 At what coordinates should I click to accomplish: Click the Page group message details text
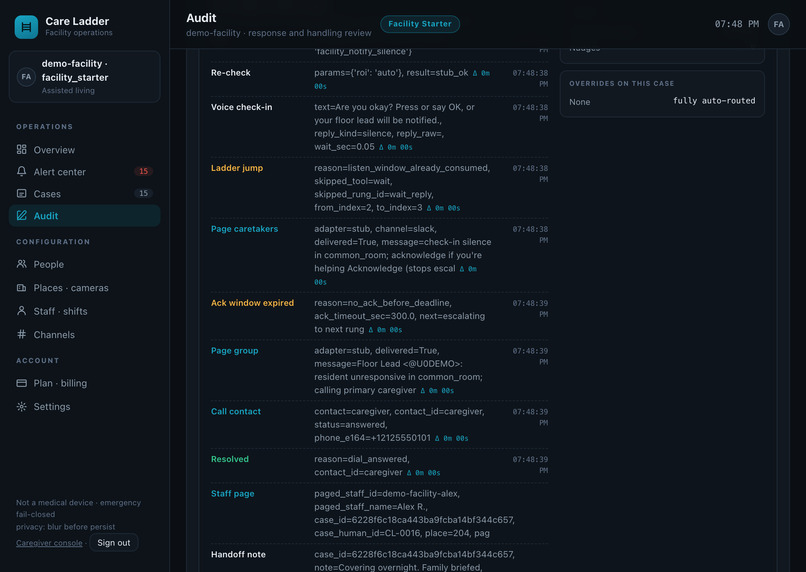398,370
